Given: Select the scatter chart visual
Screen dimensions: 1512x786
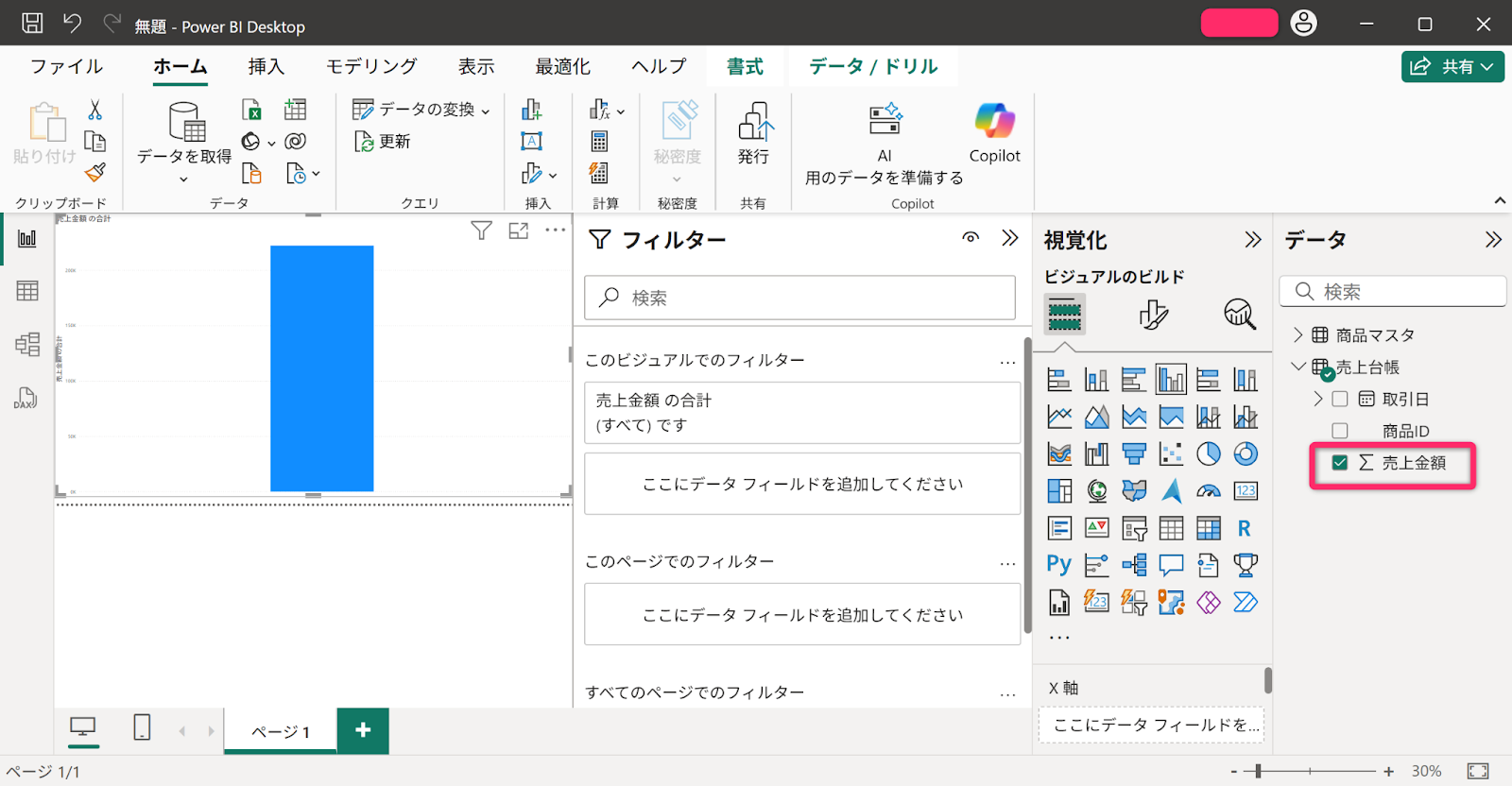Looking at the screenshot, I should click(1171, 453).
